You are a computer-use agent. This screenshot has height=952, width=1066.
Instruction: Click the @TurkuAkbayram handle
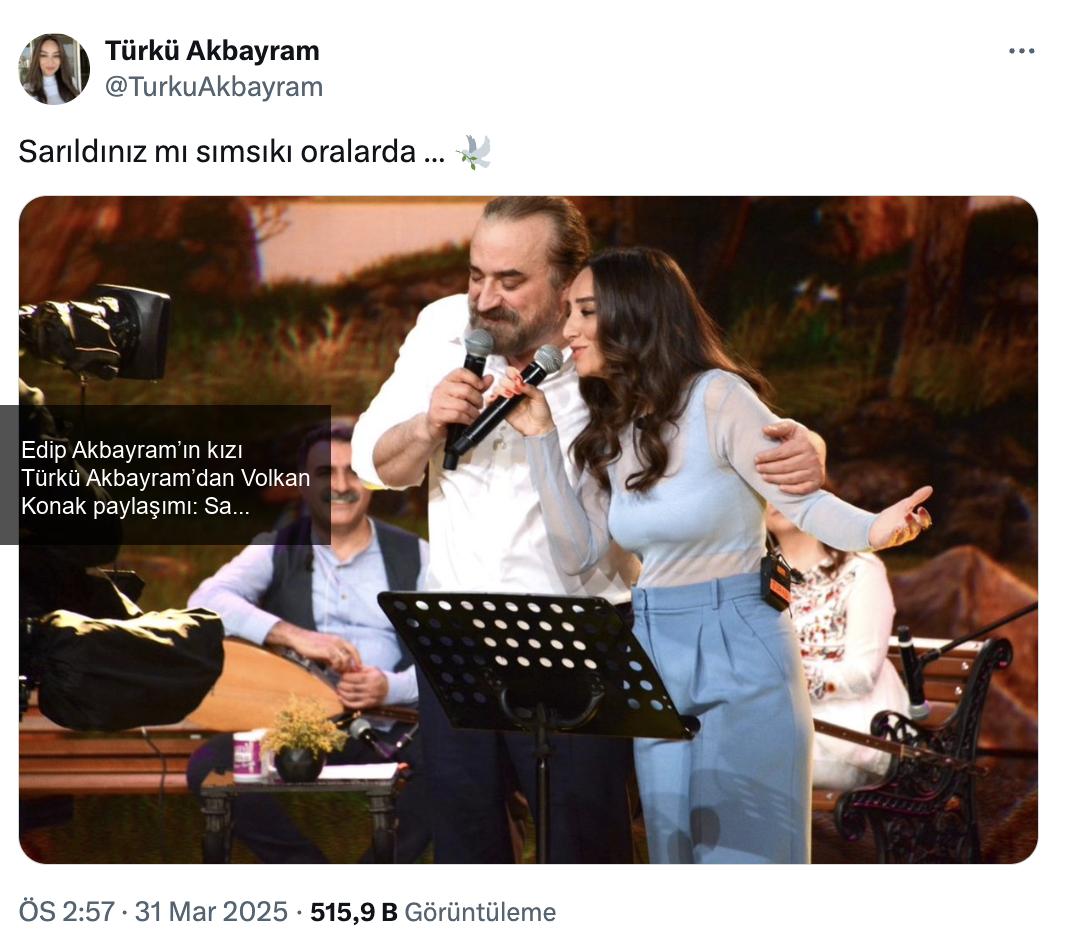click(x=214, y=87)
